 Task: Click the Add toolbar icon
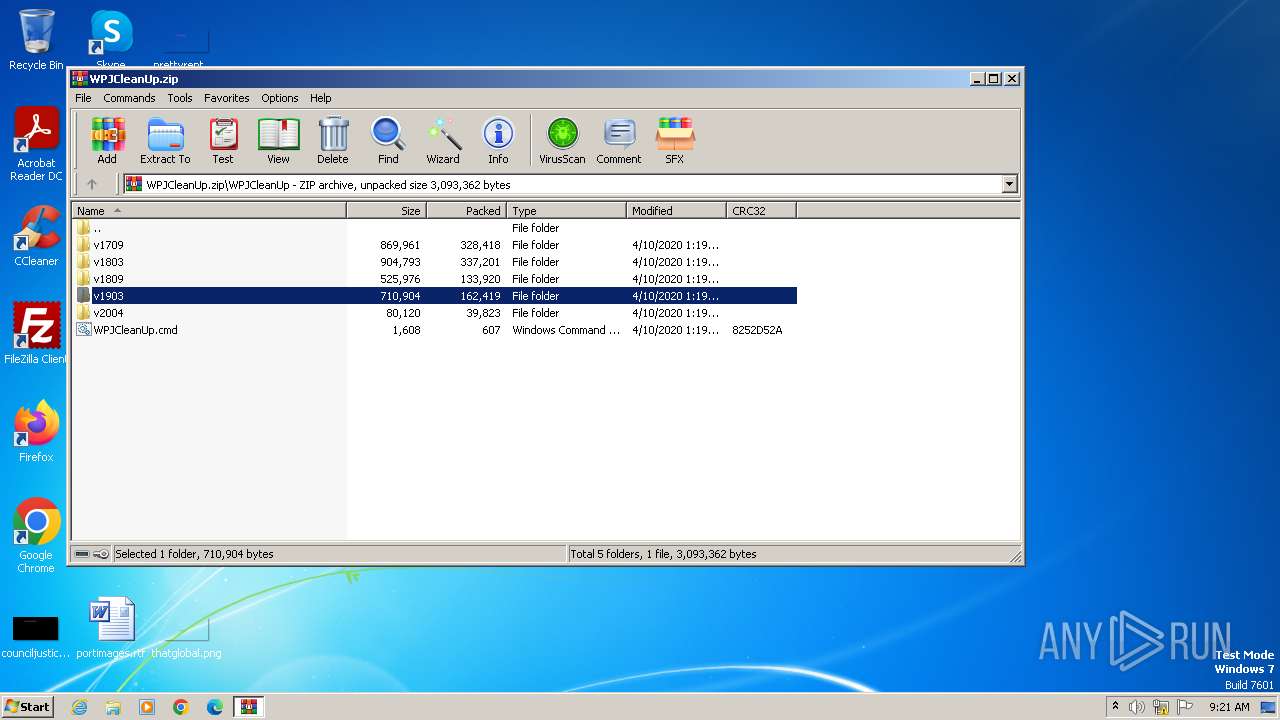[x=107, y=140]
